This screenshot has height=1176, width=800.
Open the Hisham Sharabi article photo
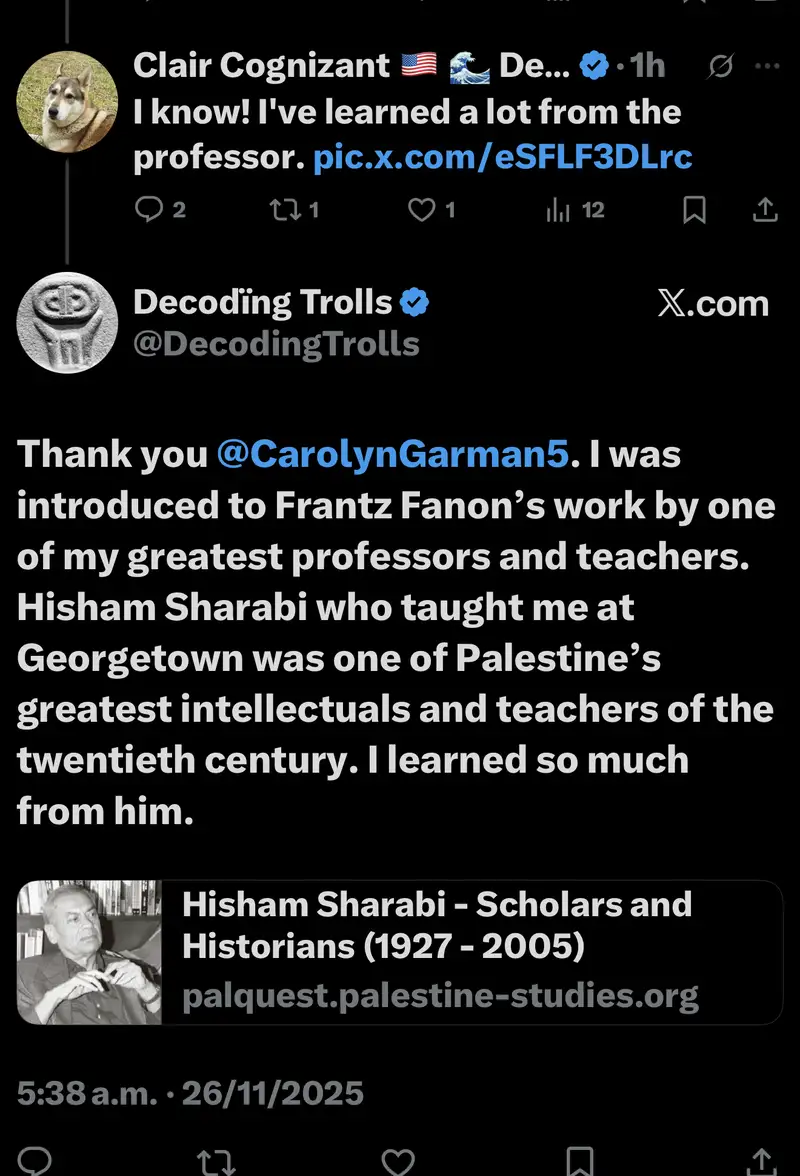[89, 952]
